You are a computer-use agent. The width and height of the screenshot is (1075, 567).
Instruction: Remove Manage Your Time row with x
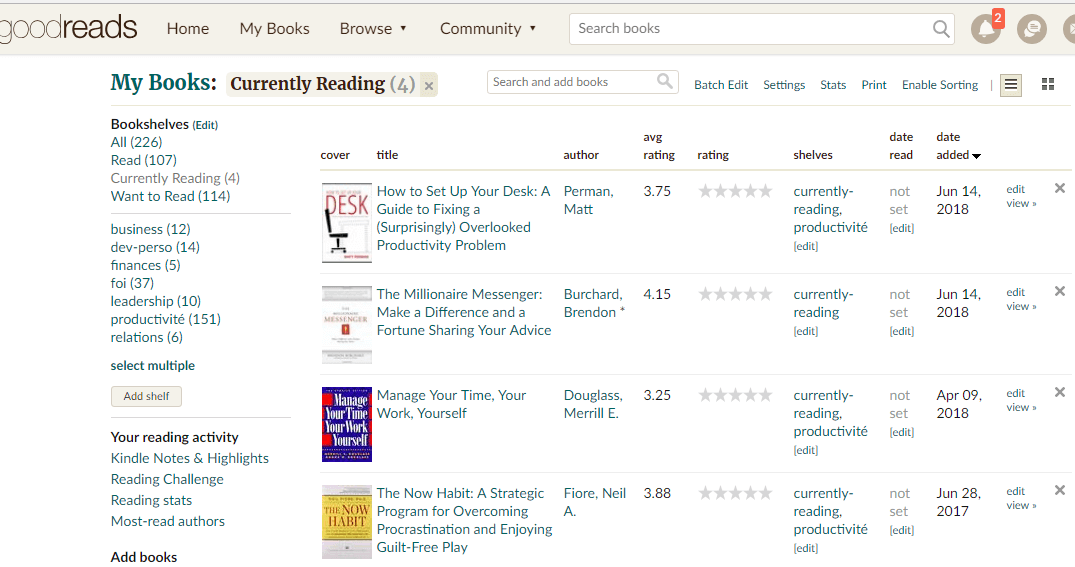pyautogui.click(x=1059, y=392)
